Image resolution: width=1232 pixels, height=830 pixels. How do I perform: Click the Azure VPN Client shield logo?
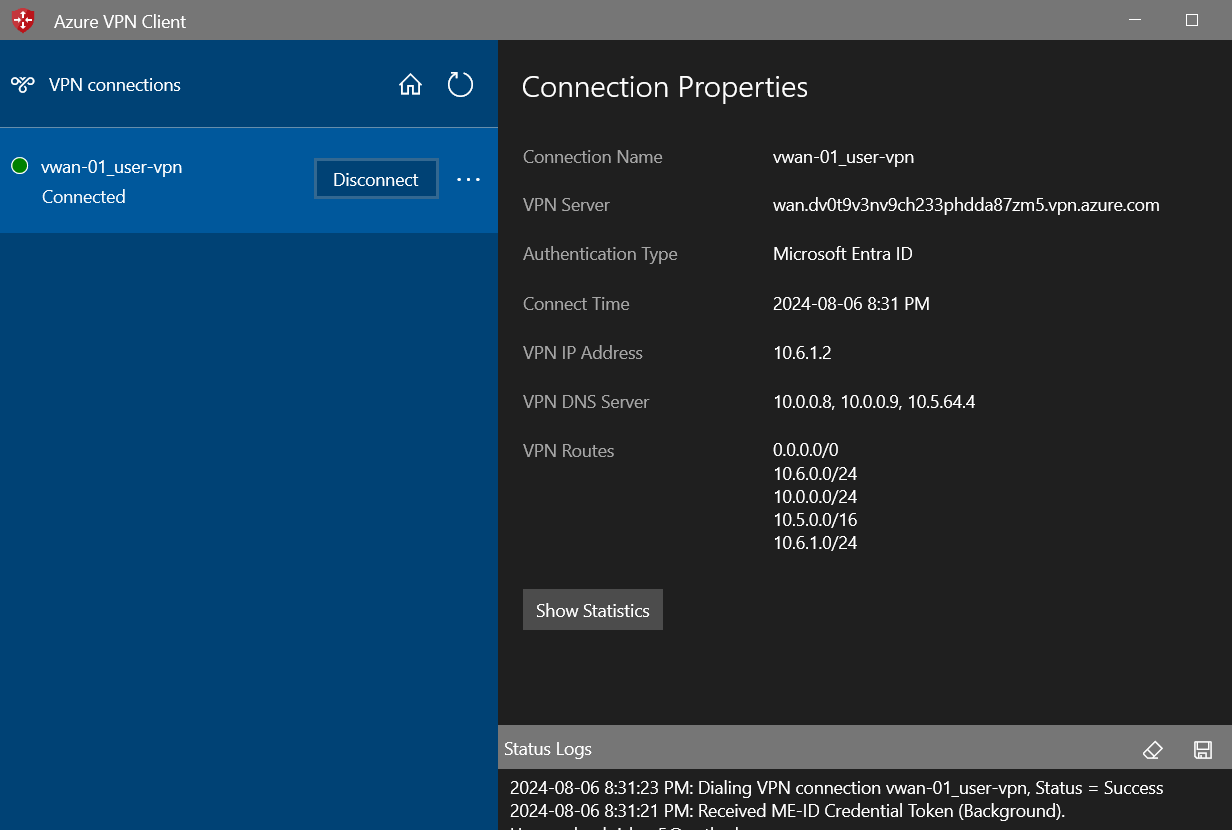(x=23, y=20)
